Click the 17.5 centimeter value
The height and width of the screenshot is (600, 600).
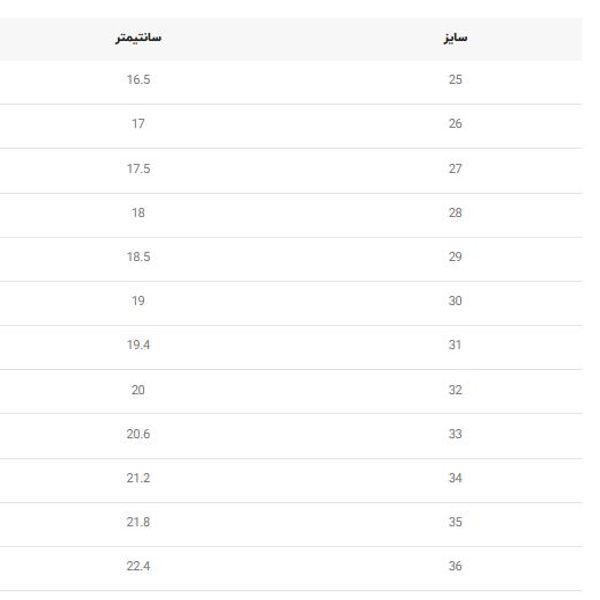(138, 168)
